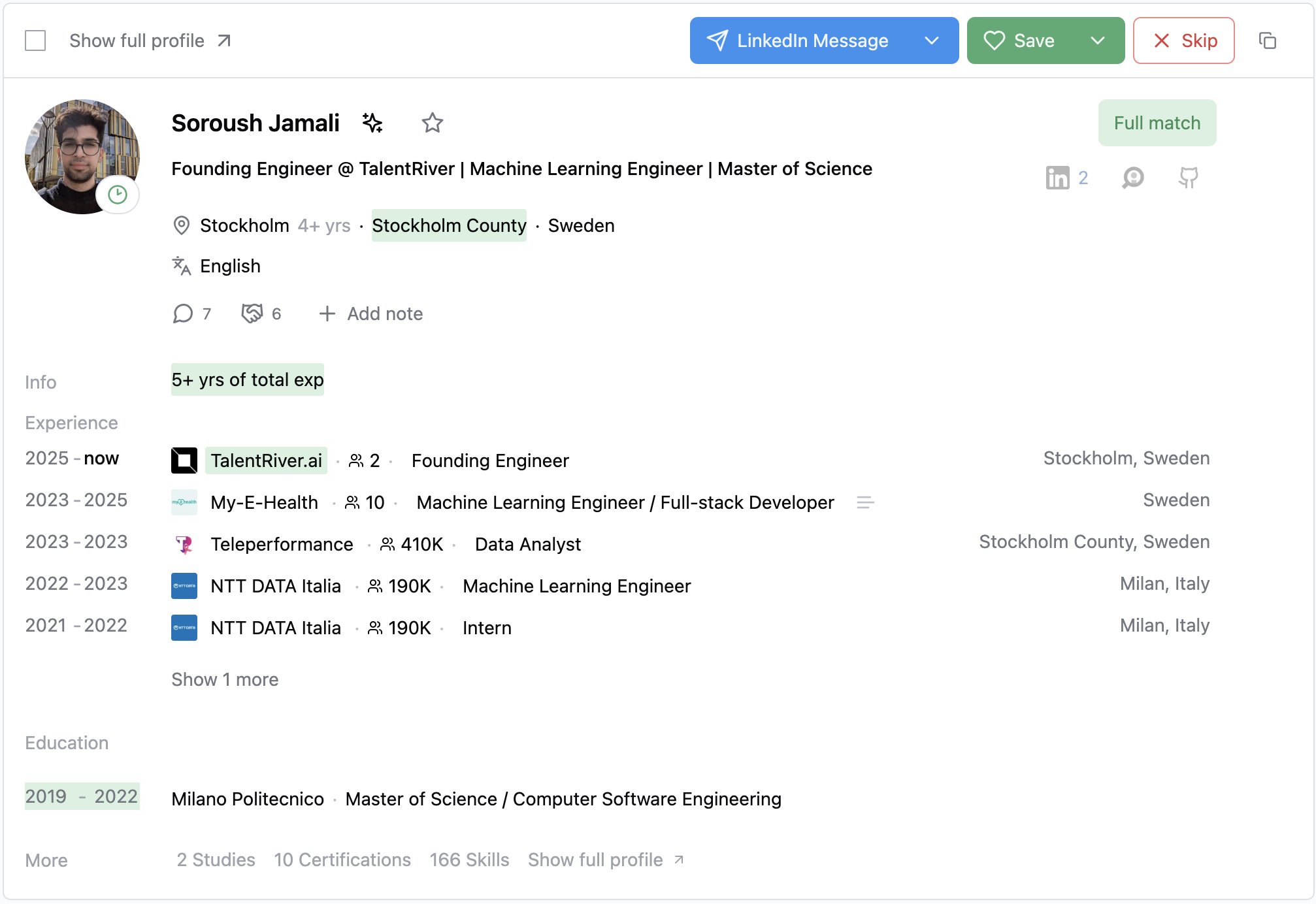Click the chat search icon beside LinkedIn

click(1133, 178)
